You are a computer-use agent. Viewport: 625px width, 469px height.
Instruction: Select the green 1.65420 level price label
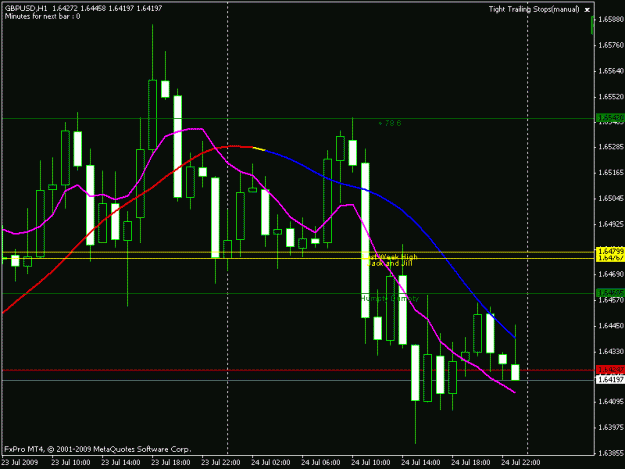pyautogui.click(x=610, y=118)
